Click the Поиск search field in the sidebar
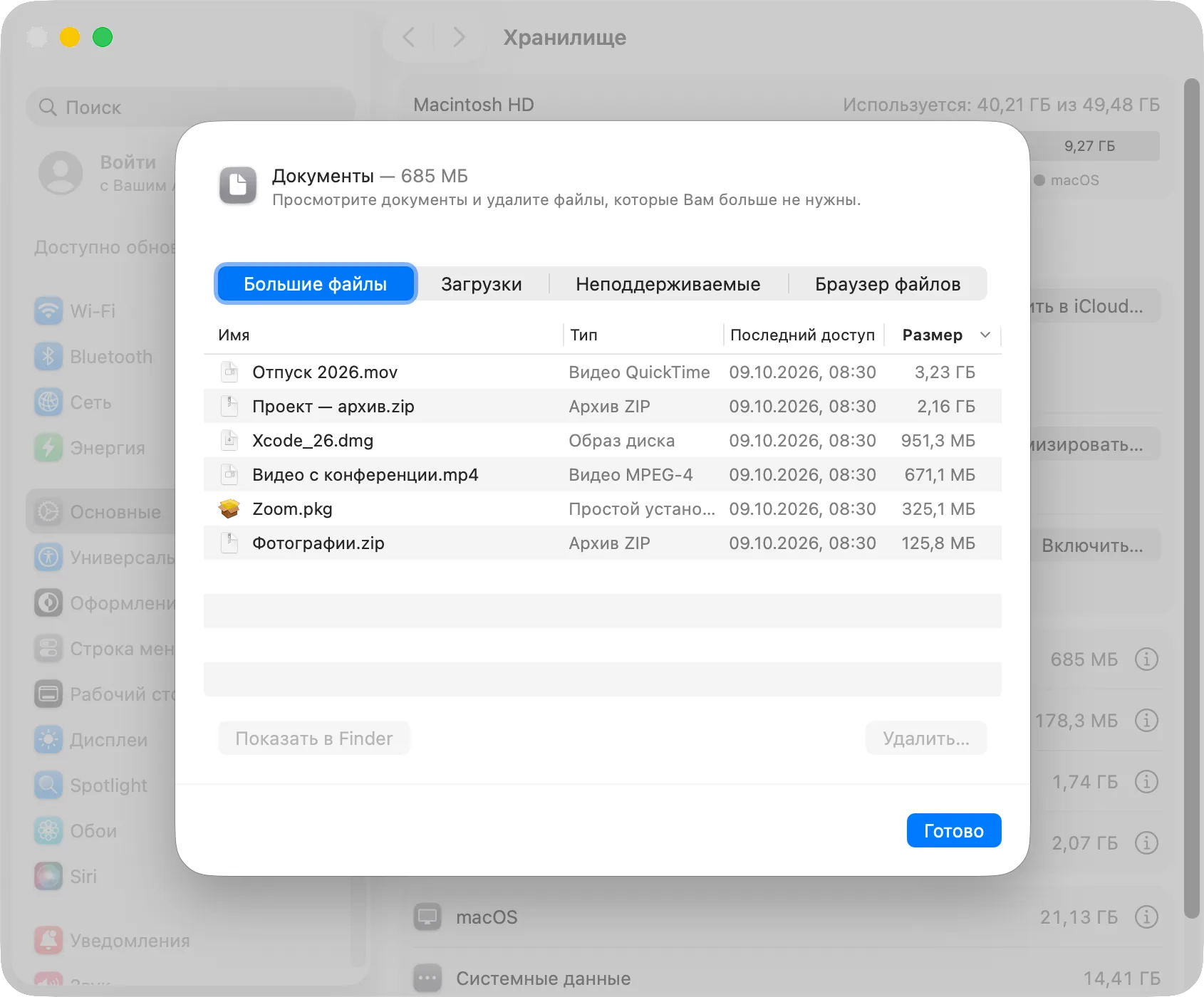 191,107
